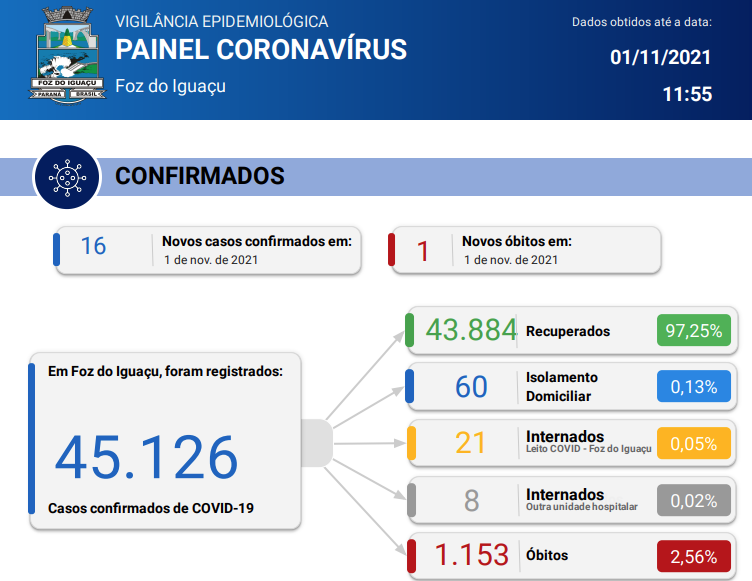Image resolution: width=752 pixels, height=581 pixels.
Task: Click the CONFIRMADOS section heading
Action: click(x=200, y=176)
